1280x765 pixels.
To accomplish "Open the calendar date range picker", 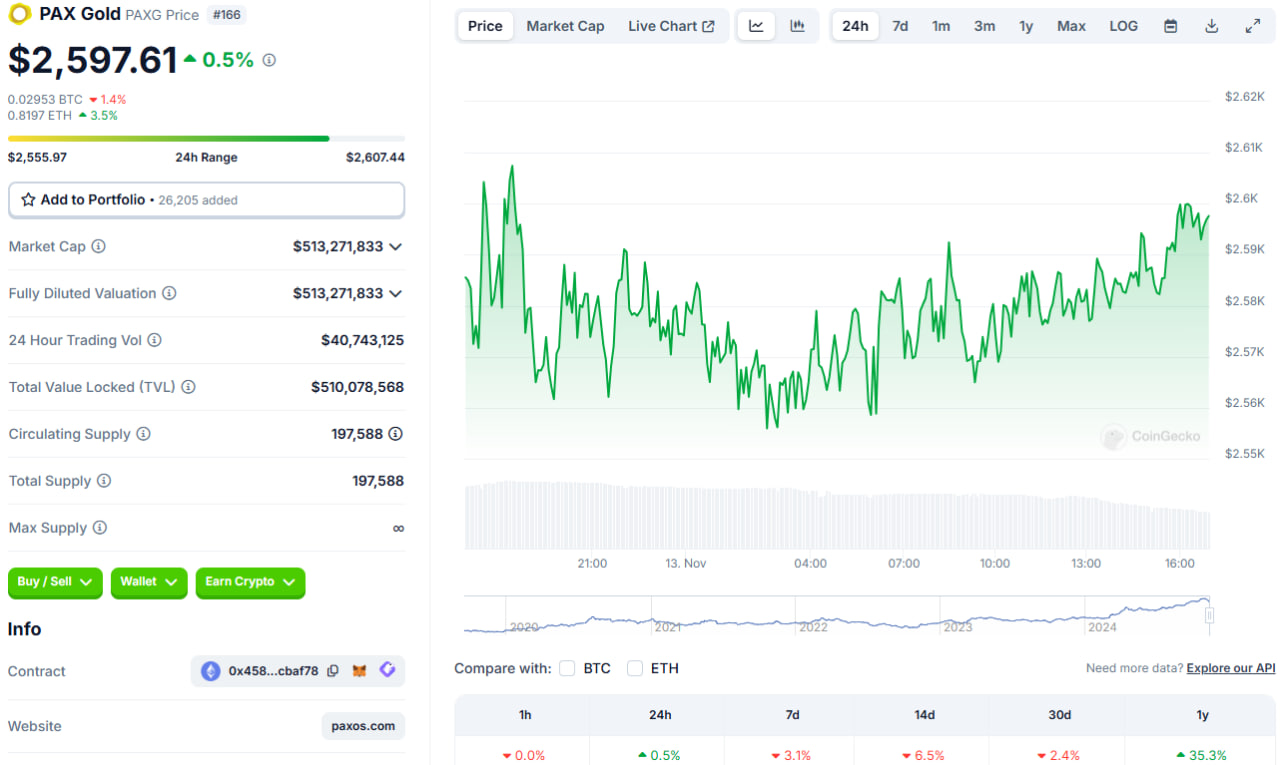I will (x=1170, y=26).
